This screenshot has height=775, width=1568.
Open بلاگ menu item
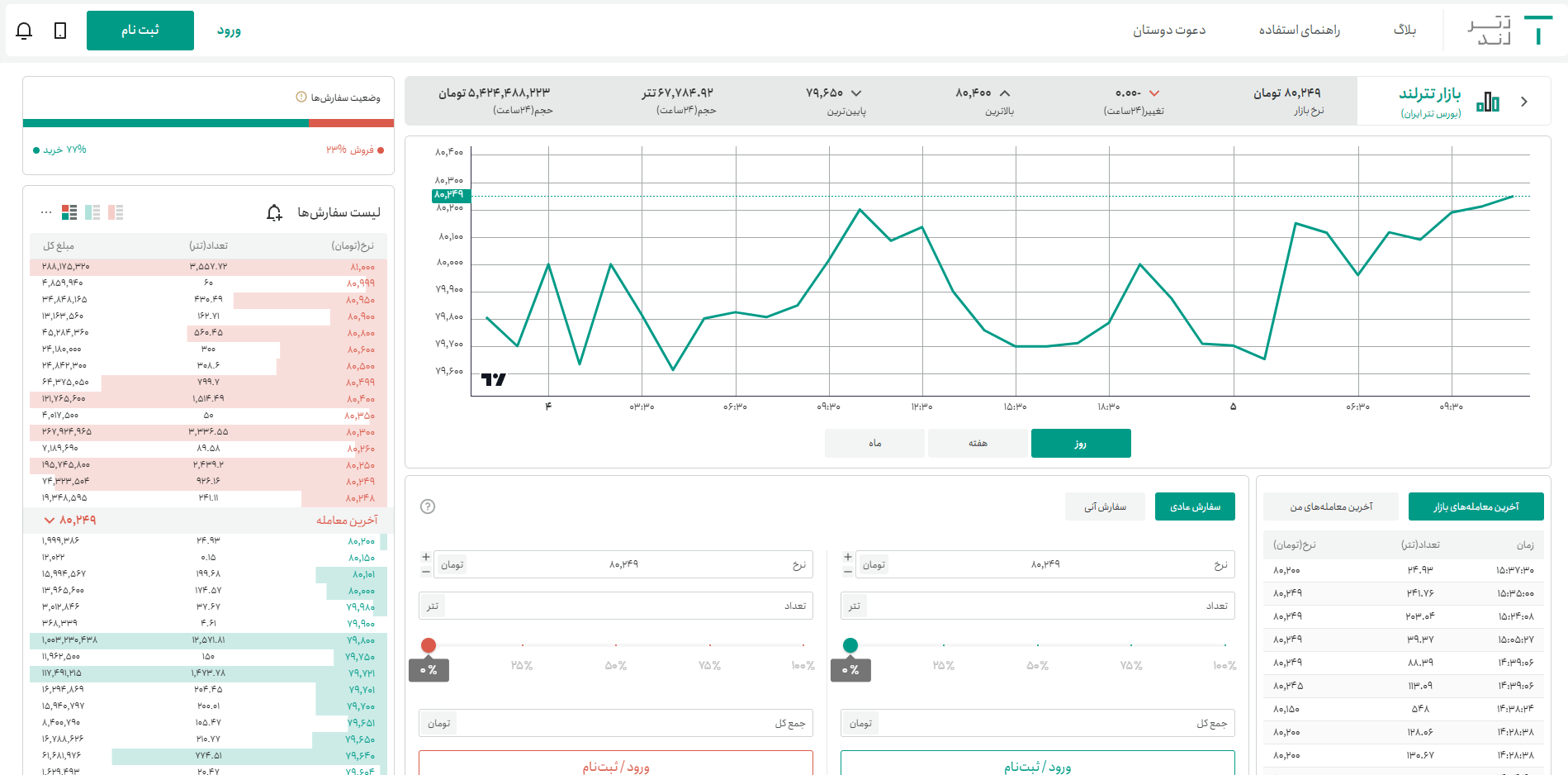pos(1405,30)
